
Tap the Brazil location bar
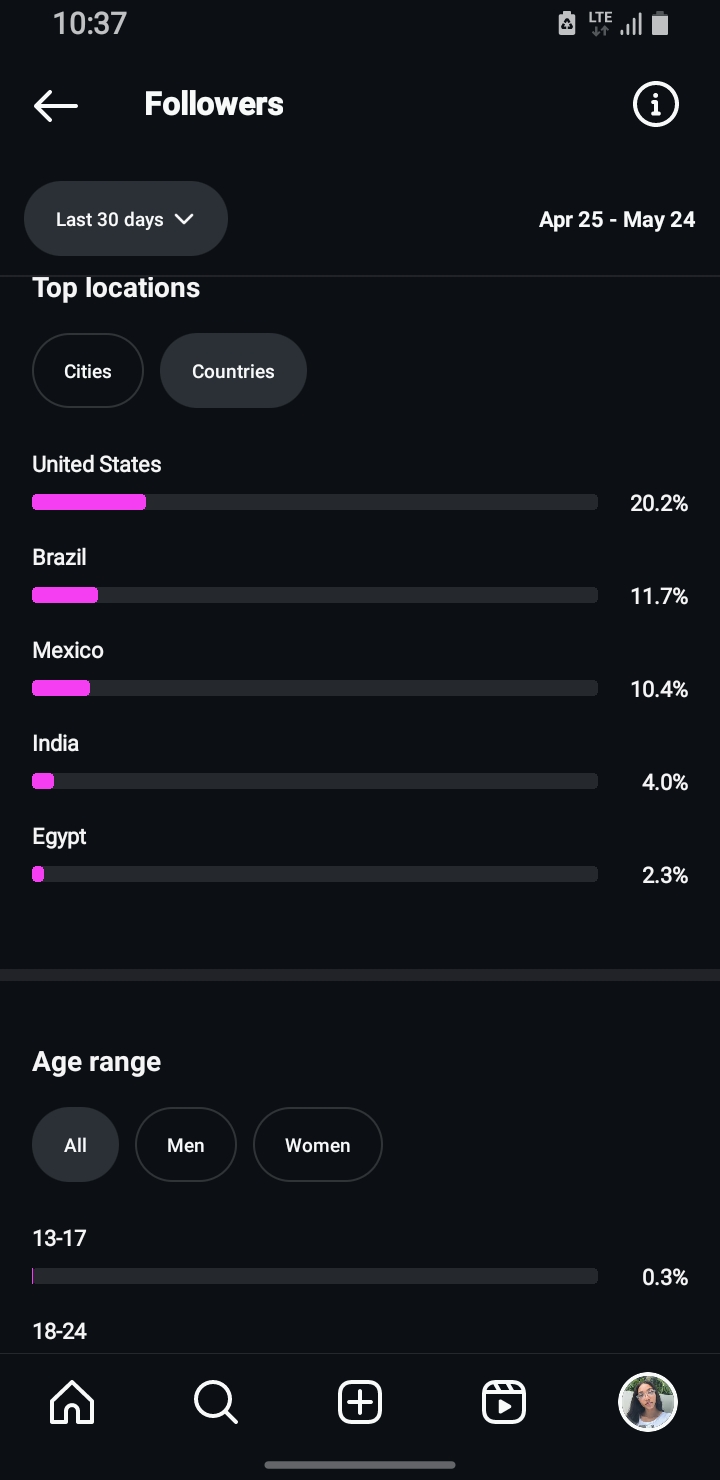click(315, 595)
